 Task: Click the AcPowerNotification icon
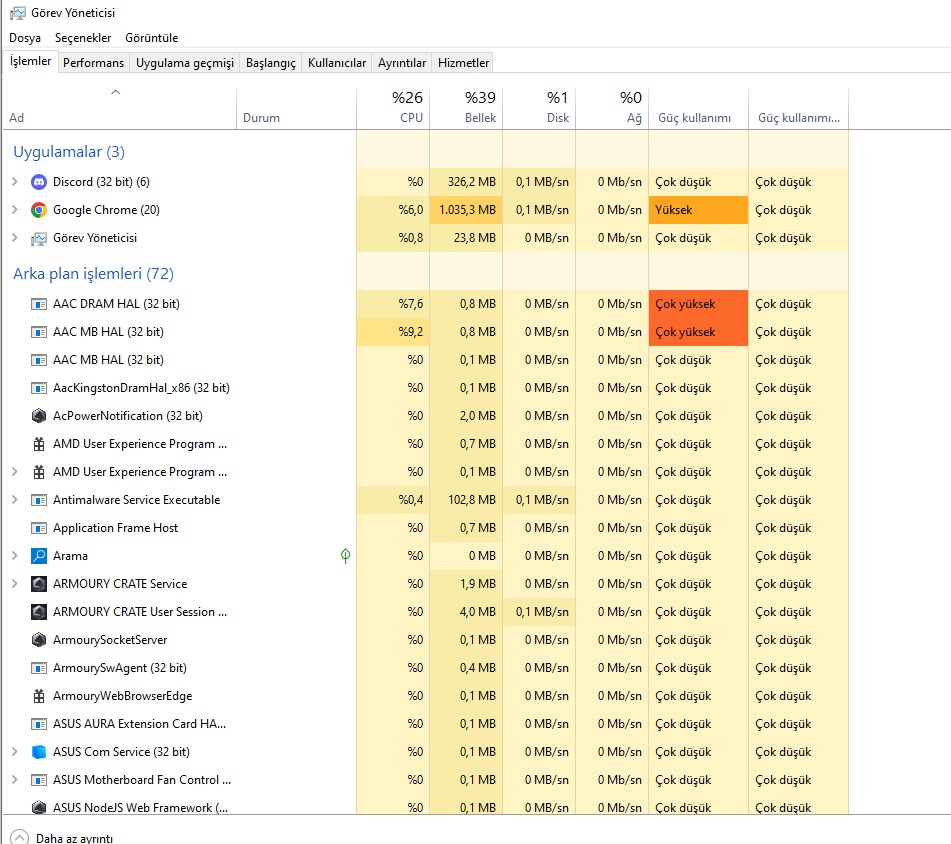tap(39, 416)
